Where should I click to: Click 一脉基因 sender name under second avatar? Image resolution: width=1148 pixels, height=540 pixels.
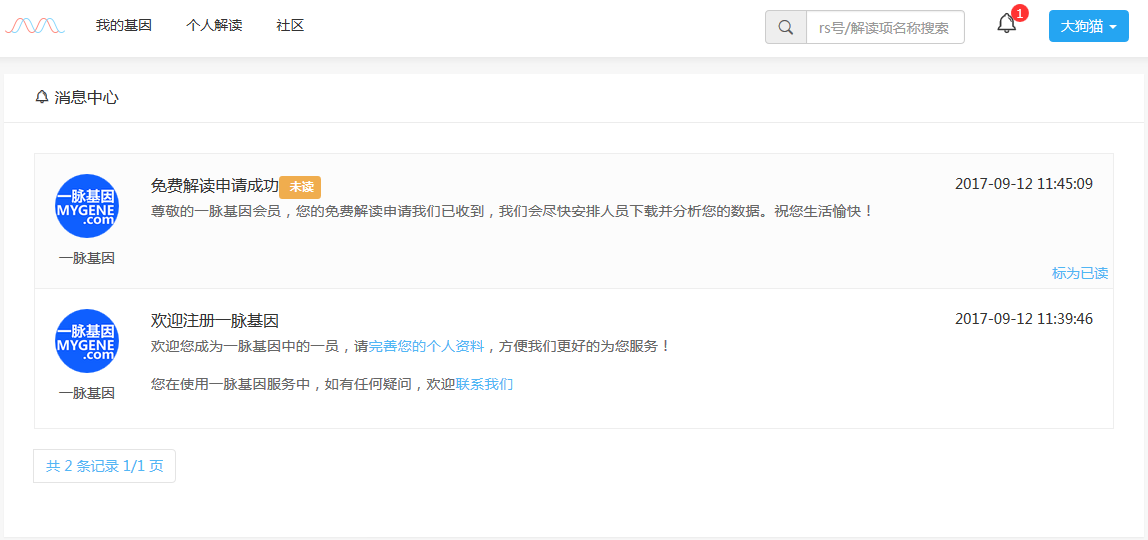coord(87,393)
